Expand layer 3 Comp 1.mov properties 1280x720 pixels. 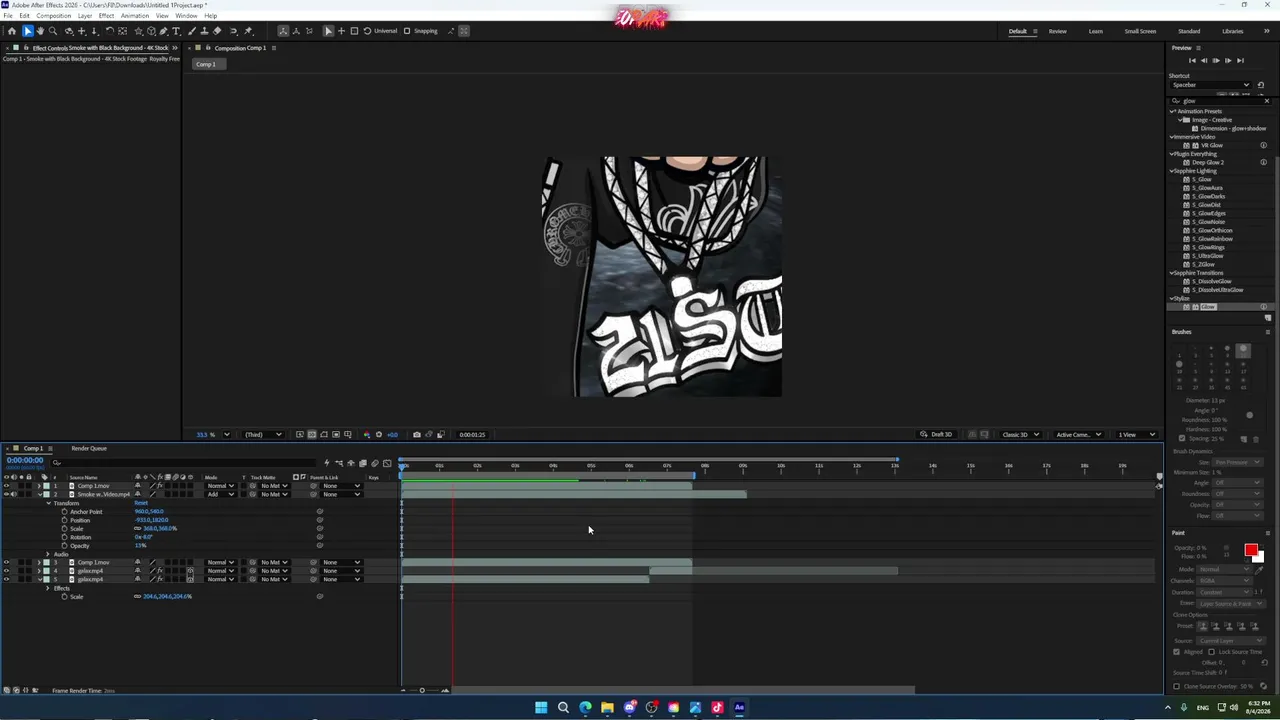[x=39, y=562]
